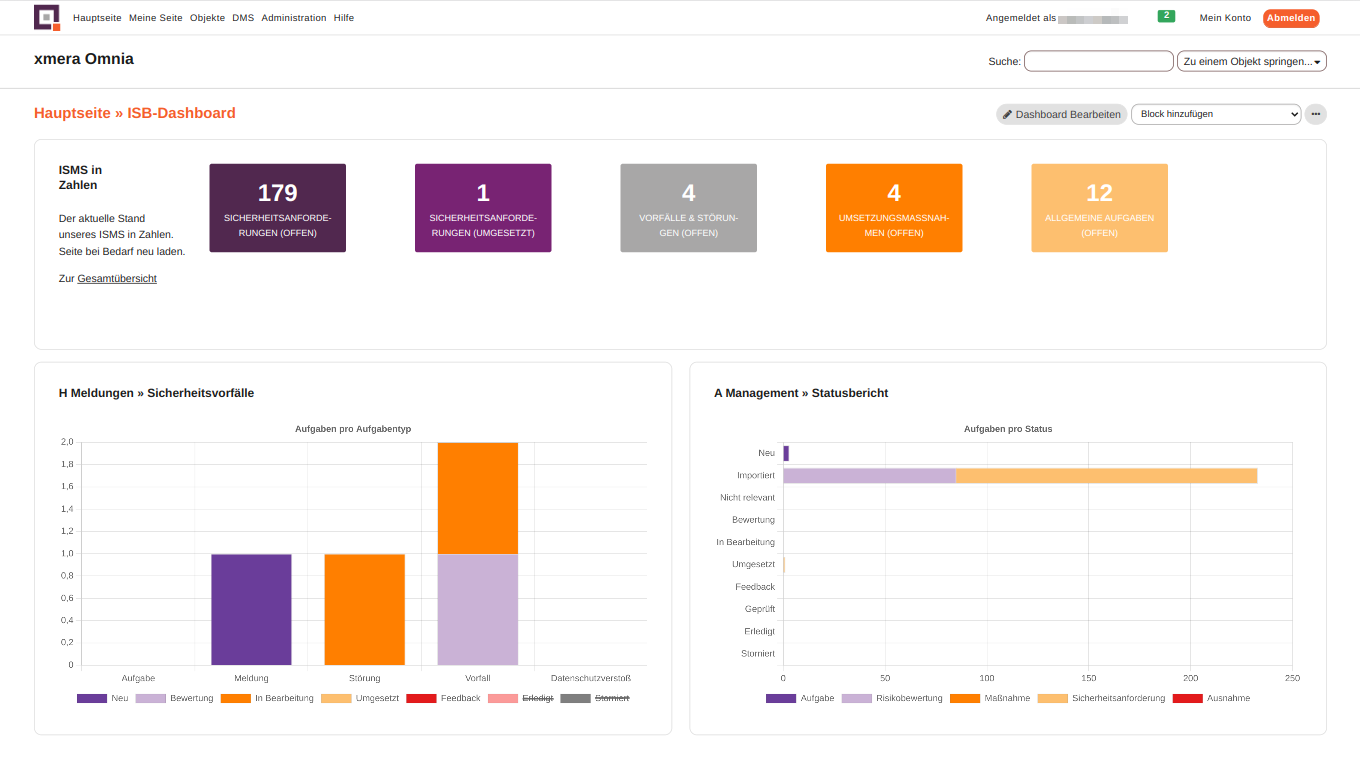This screenshot has width=1360, height=762.
Task: Click the xmera Omnia logo
Action: pos(45,17)
